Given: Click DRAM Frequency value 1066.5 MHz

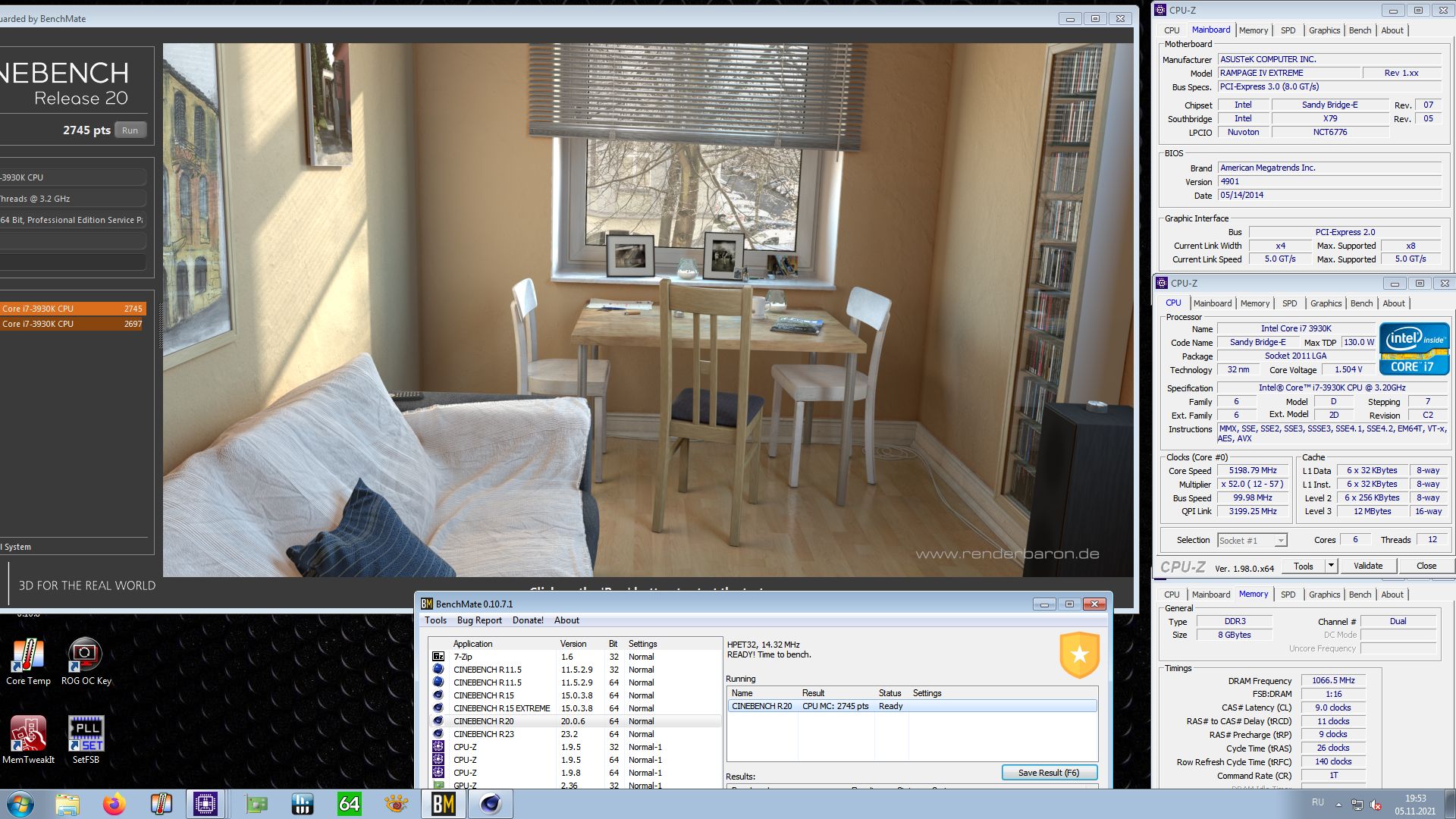Looking at the screenshot, I should 1333,681.
